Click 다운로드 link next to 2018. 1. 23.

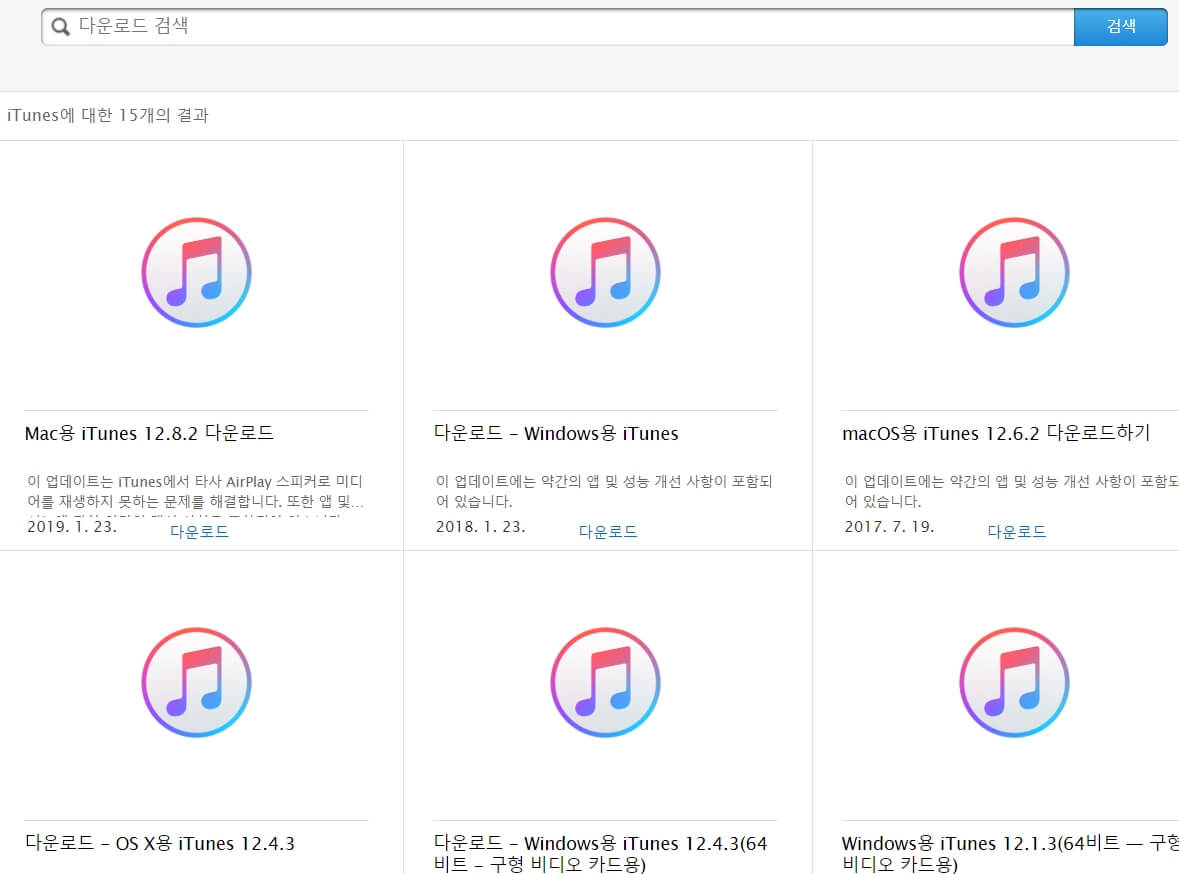(608, 532)
